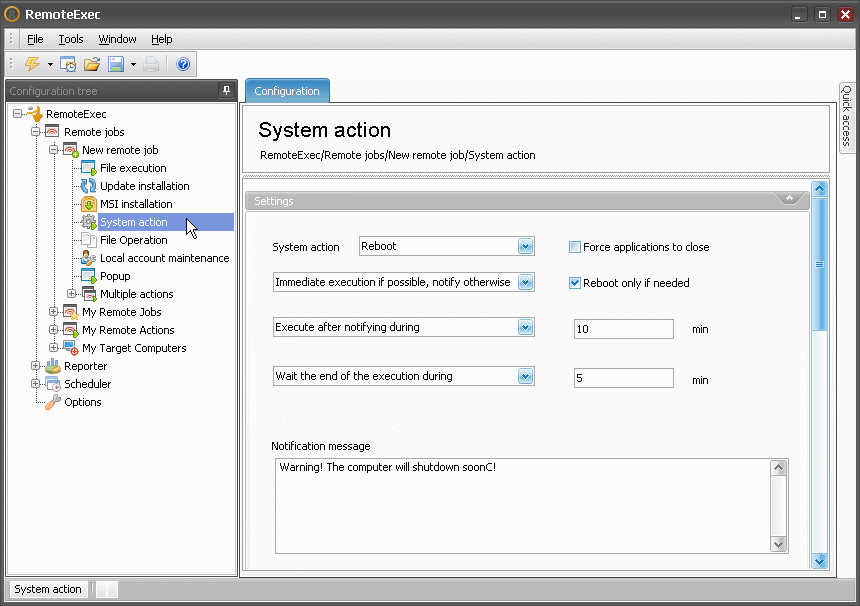The width and height of the screenshot is (860, 606).
Task: Open the Window menu
Action: 117,39
